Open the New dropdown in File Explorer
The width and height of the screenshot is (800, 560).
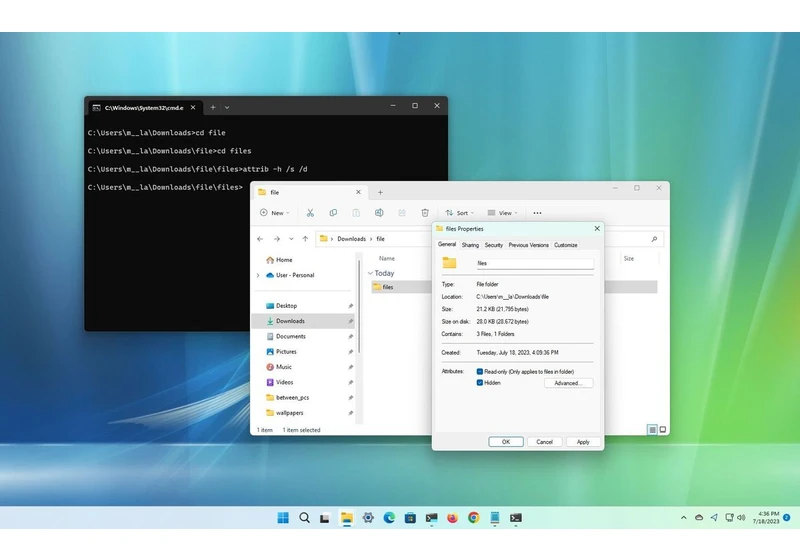pos(274,213)
